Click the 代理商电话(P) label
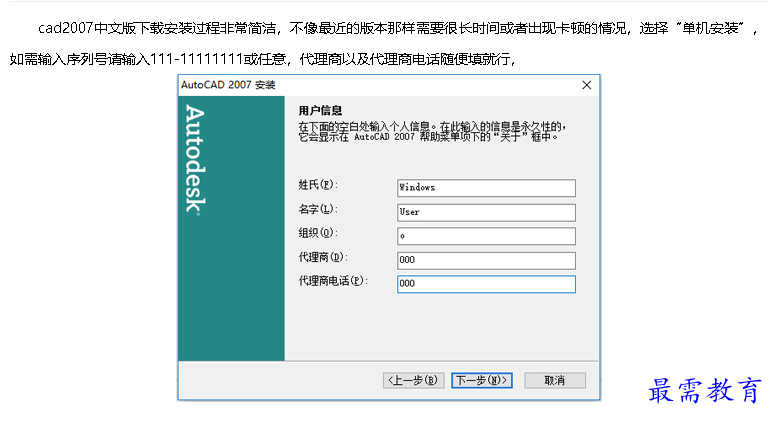The width and height of the screenshot is (770, 422). coord(333,281)
